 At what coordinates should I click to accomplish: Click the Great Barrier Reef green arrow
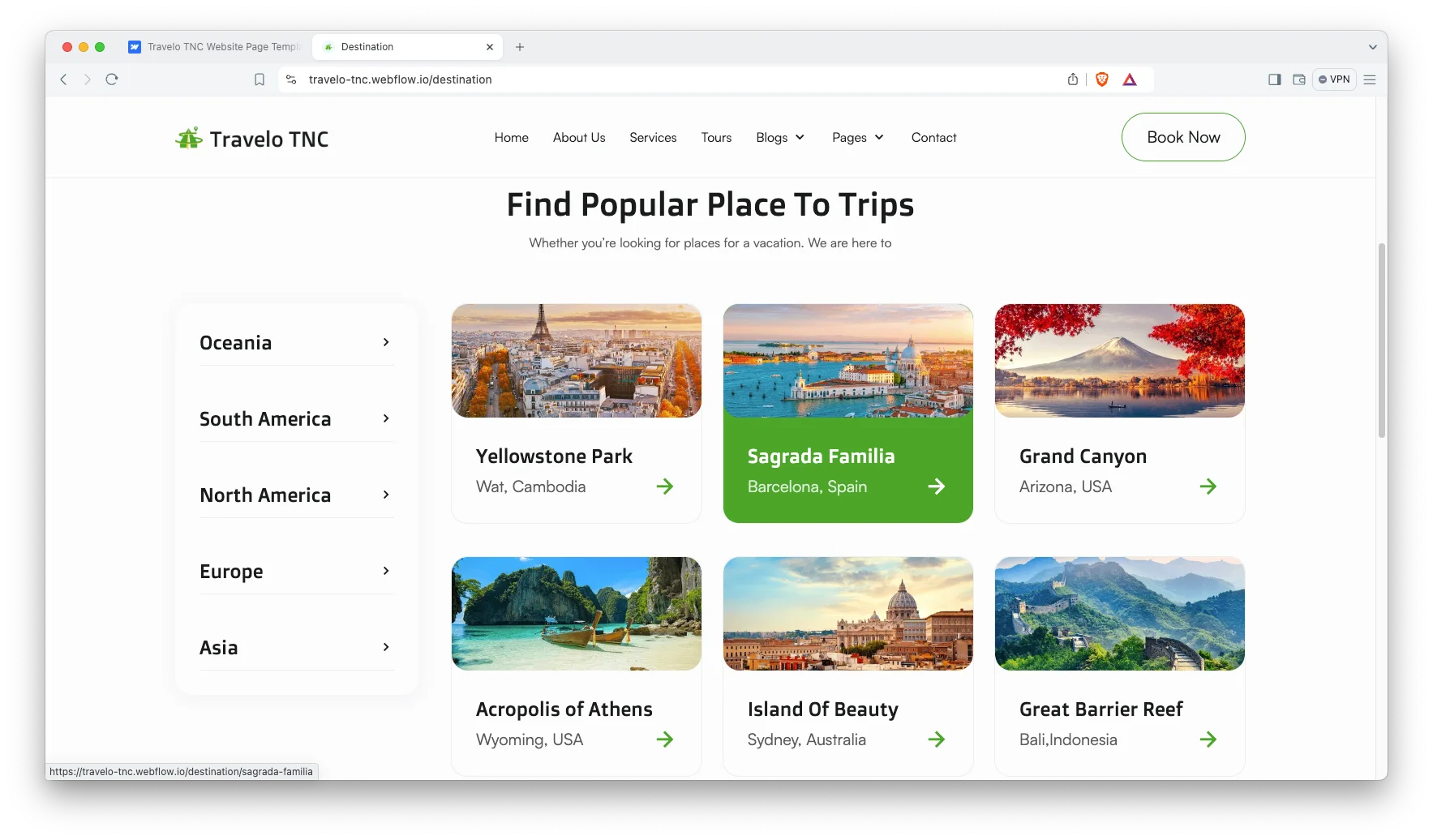click(x=1208, y=739)
